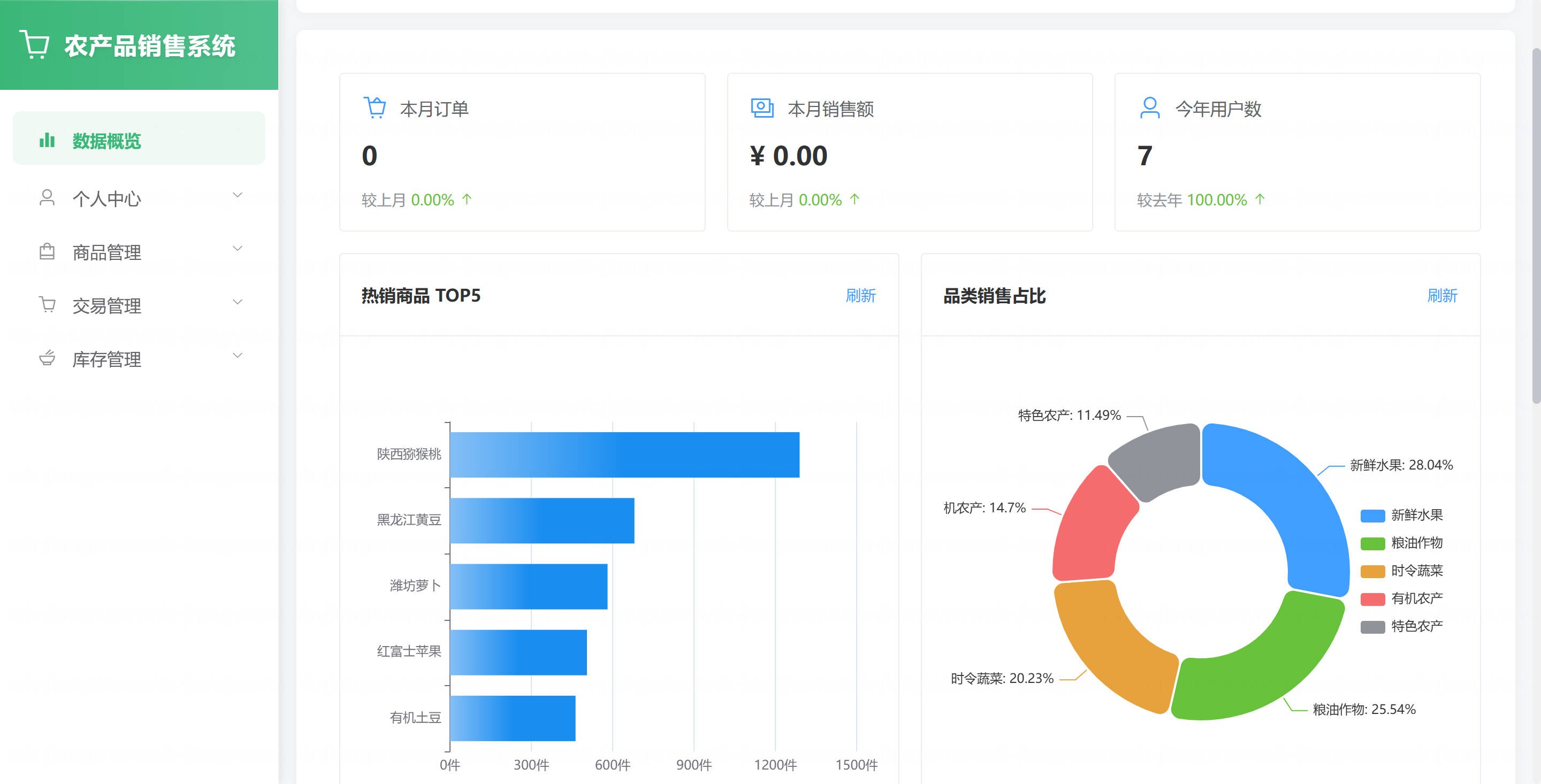This screenshot has height=784, width=1541.
Task: Click the green 粮油作物 legend swatch
Action: 1372,543
